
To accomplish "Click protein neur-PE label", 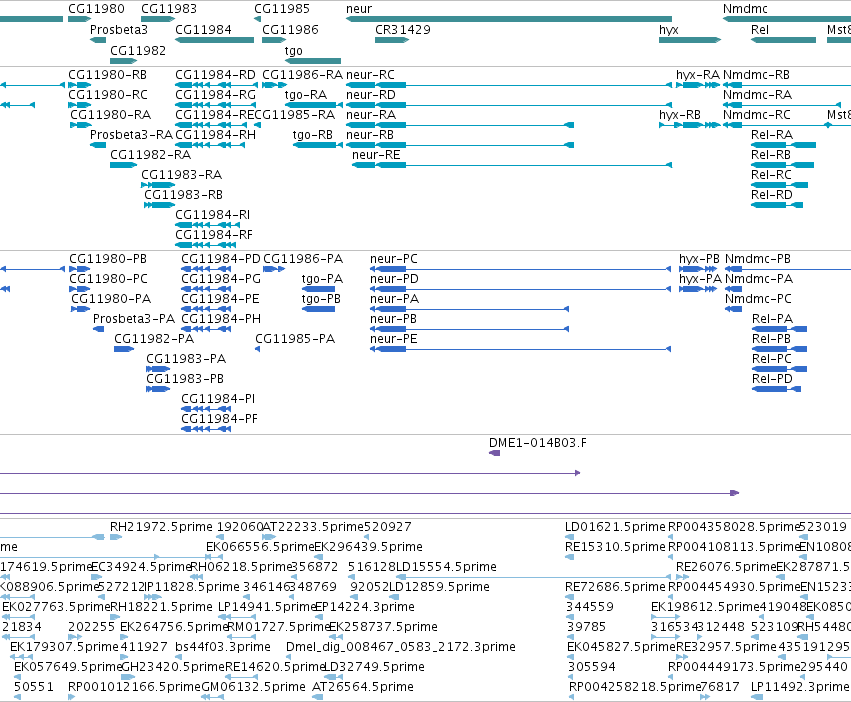I will (x=393, y=339).
